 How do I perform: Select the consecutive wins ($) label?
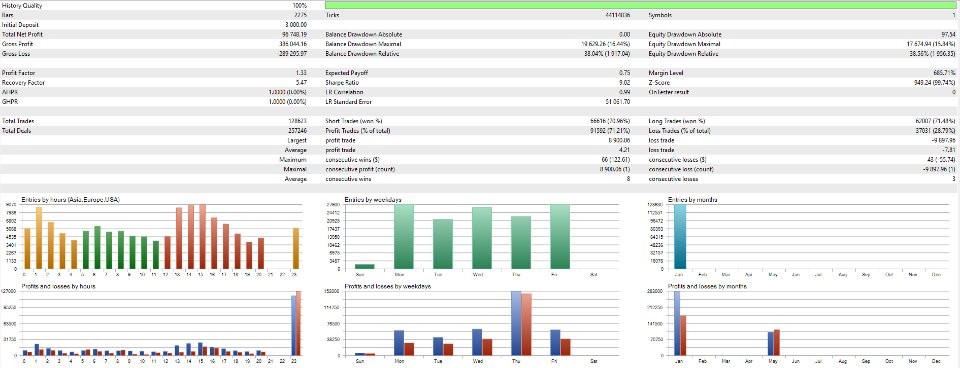tap(353, 160)
